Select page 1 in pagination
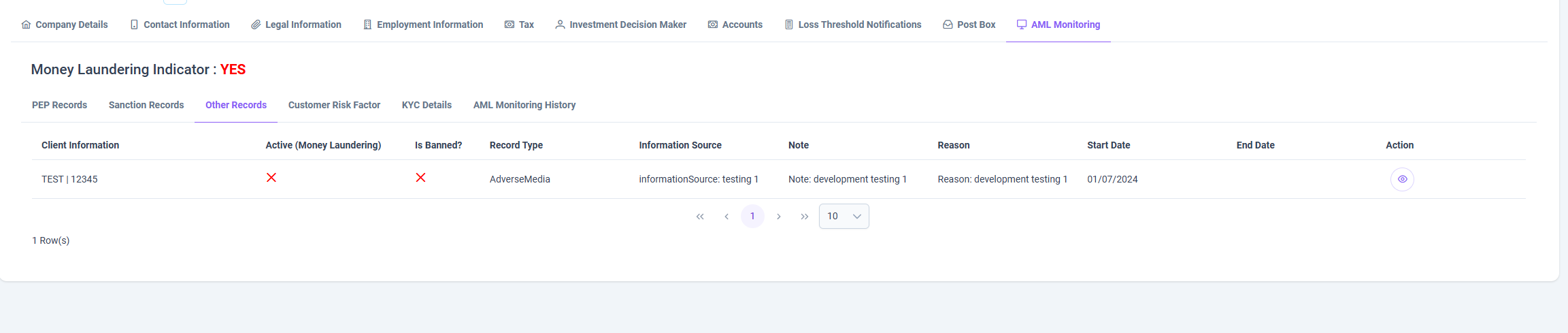 point(752,217)
